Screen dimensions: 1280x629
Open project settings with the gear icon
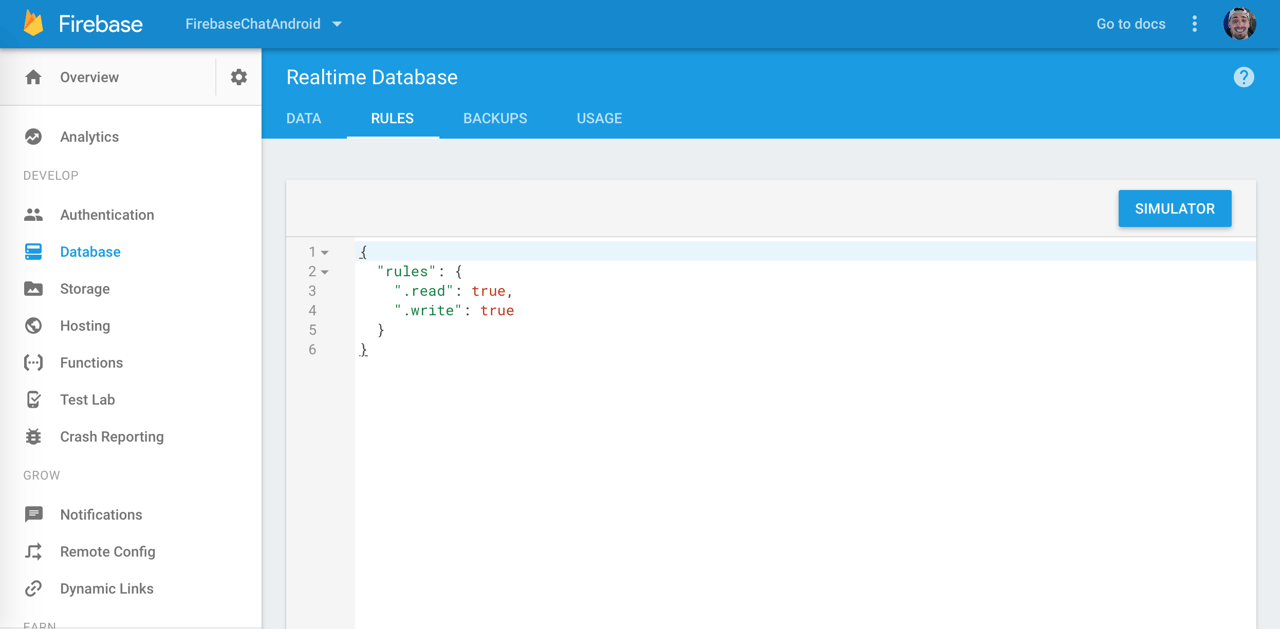pos(237,76)
